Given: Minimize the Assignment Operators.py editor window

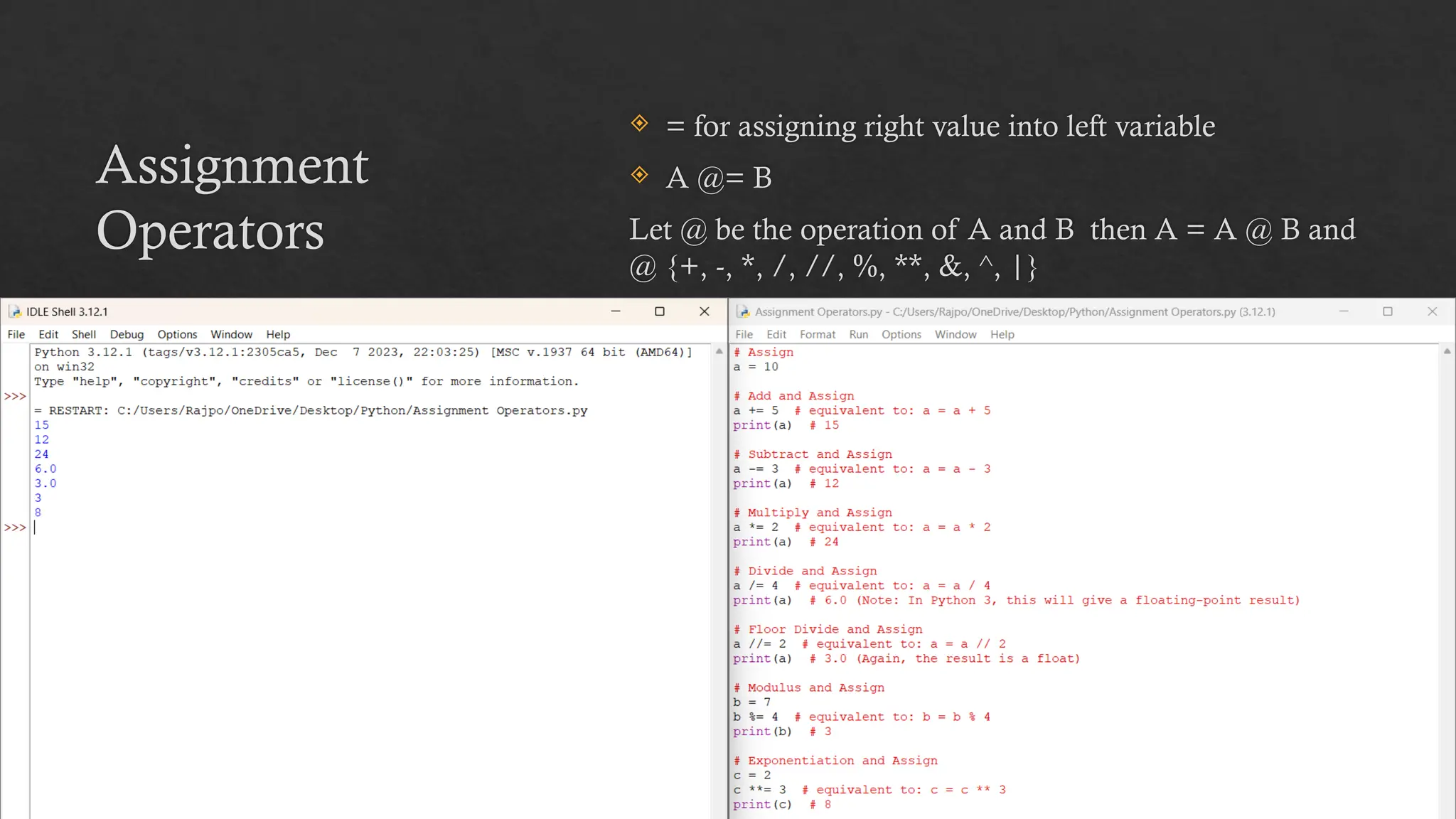Looking at the screenshot, I should [x=1343, y=311].
